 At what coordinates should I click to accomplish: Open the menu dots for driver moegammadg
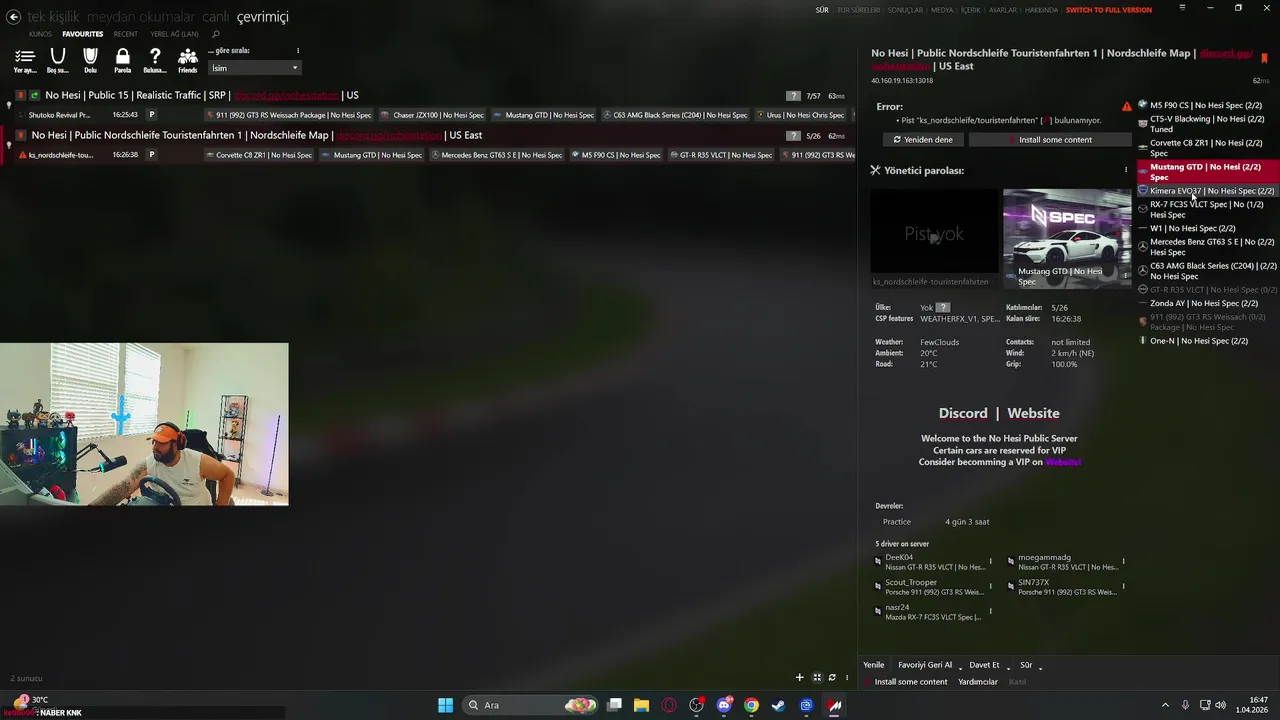(1123, 561)
